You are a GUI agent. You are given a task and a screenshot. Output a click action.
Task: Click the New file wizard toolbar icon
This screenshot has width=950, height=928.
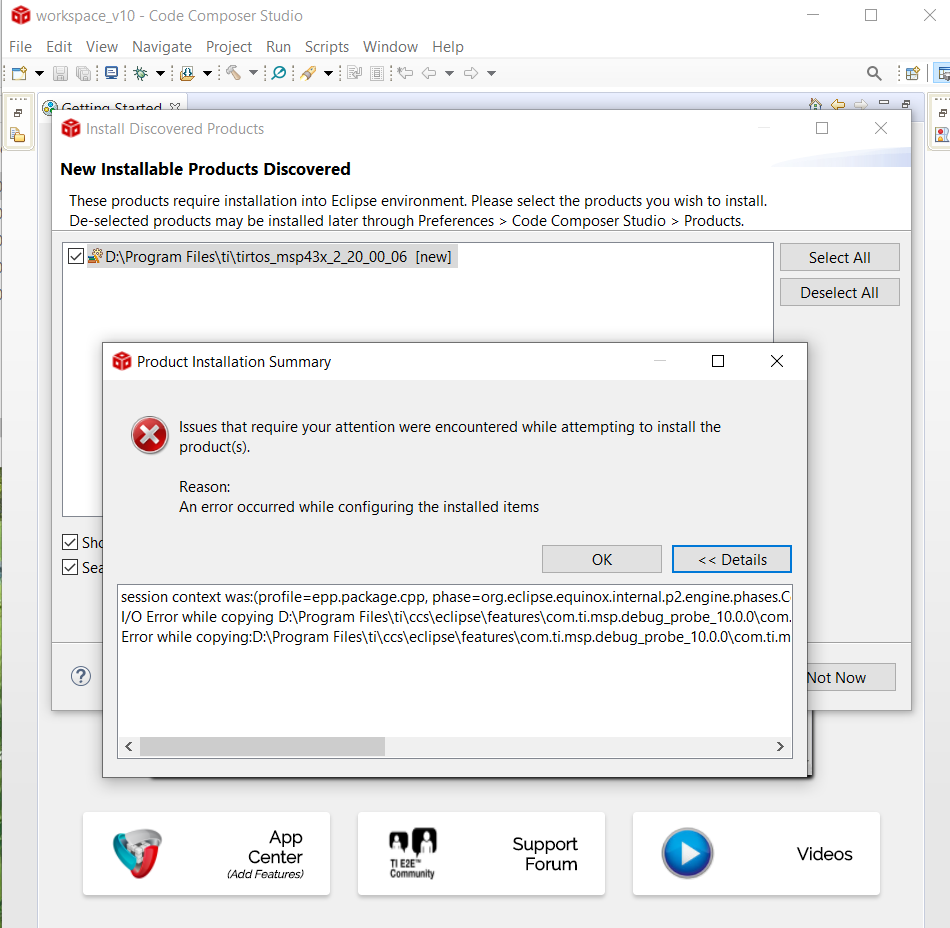click(x=19, y=73)
